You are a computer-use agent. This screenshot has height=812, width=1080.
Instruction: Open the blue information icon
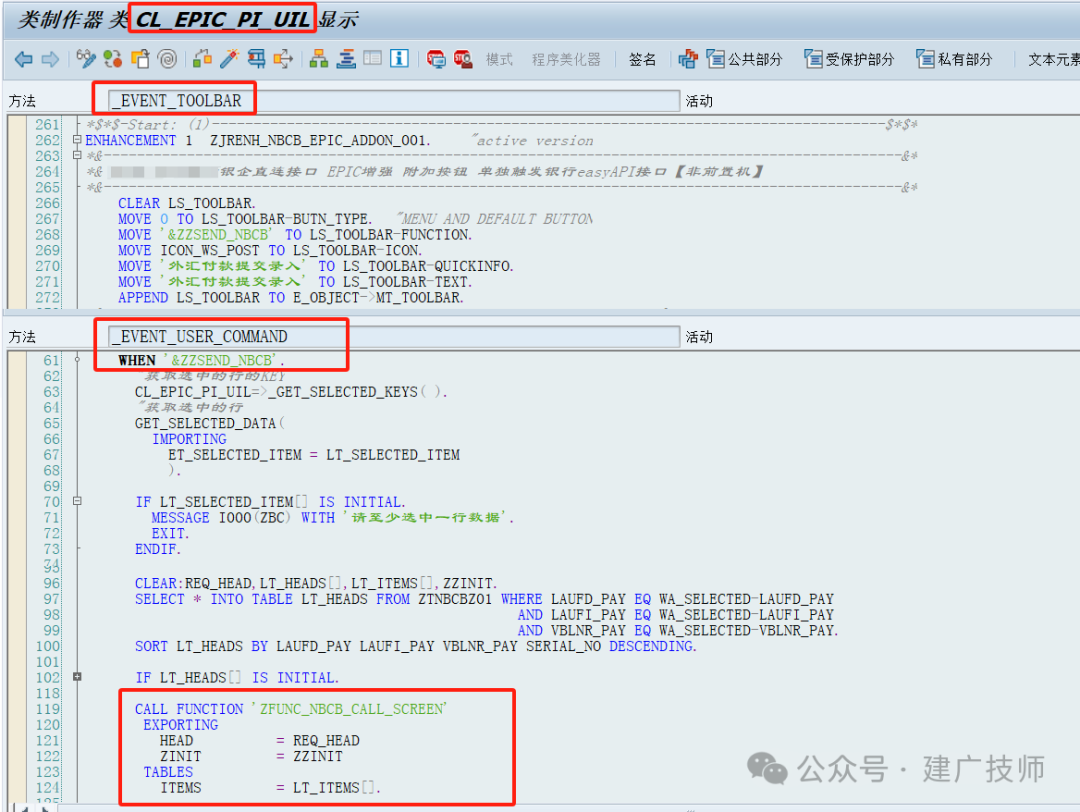point(399,59)
